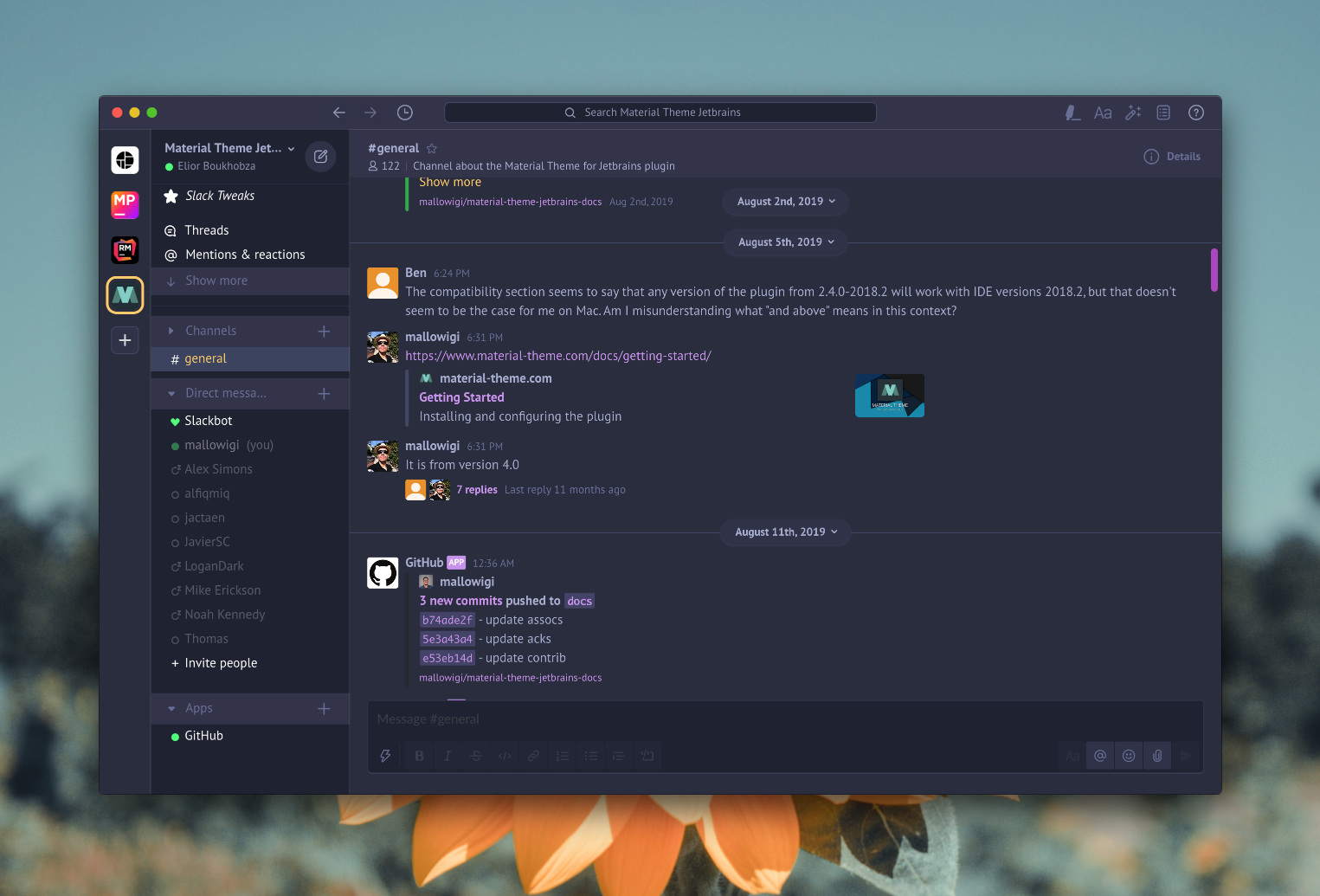Star the #general channel
This screenshot has width=1320, height=896.
pyautogui.click(x=432, y=149)
